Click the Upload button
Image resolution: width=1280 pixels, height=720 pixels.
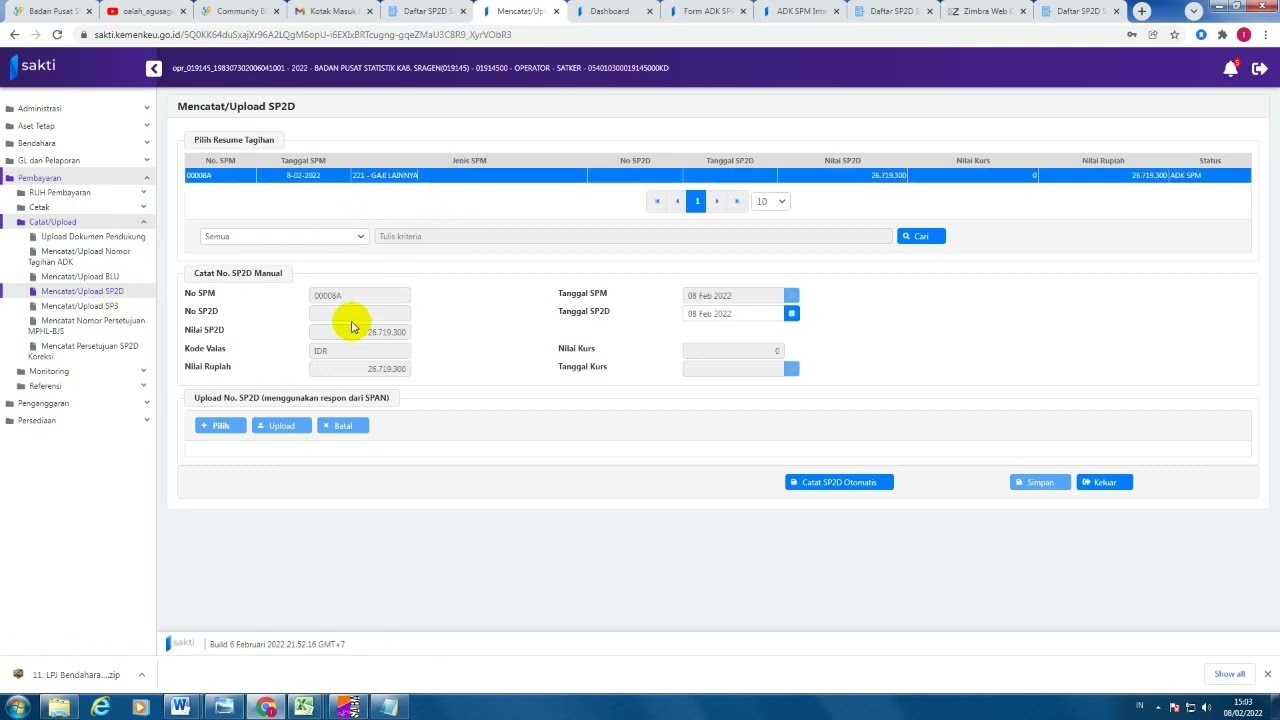point(281,426)
